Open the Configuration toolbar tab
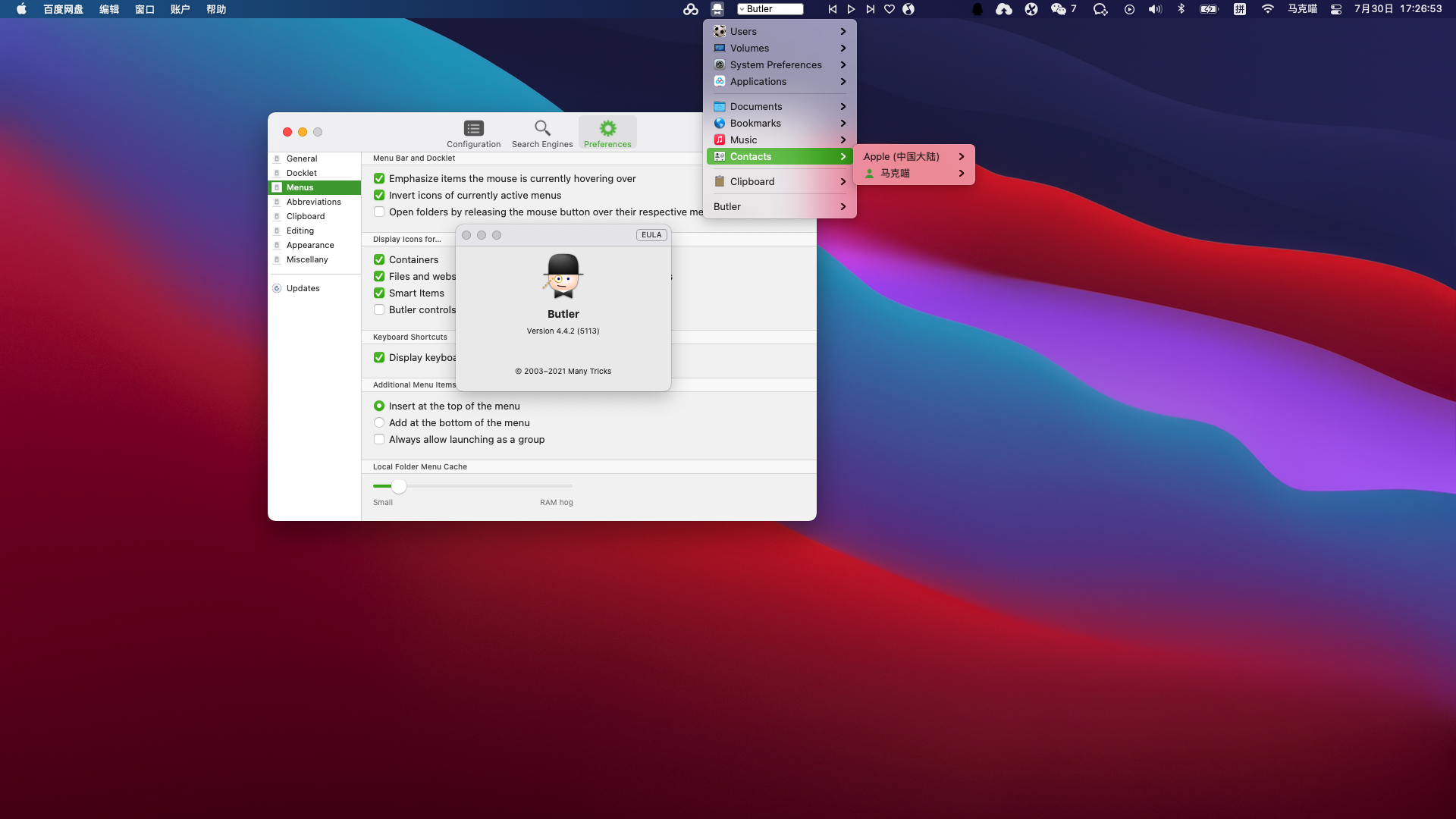 coord(473,133)
